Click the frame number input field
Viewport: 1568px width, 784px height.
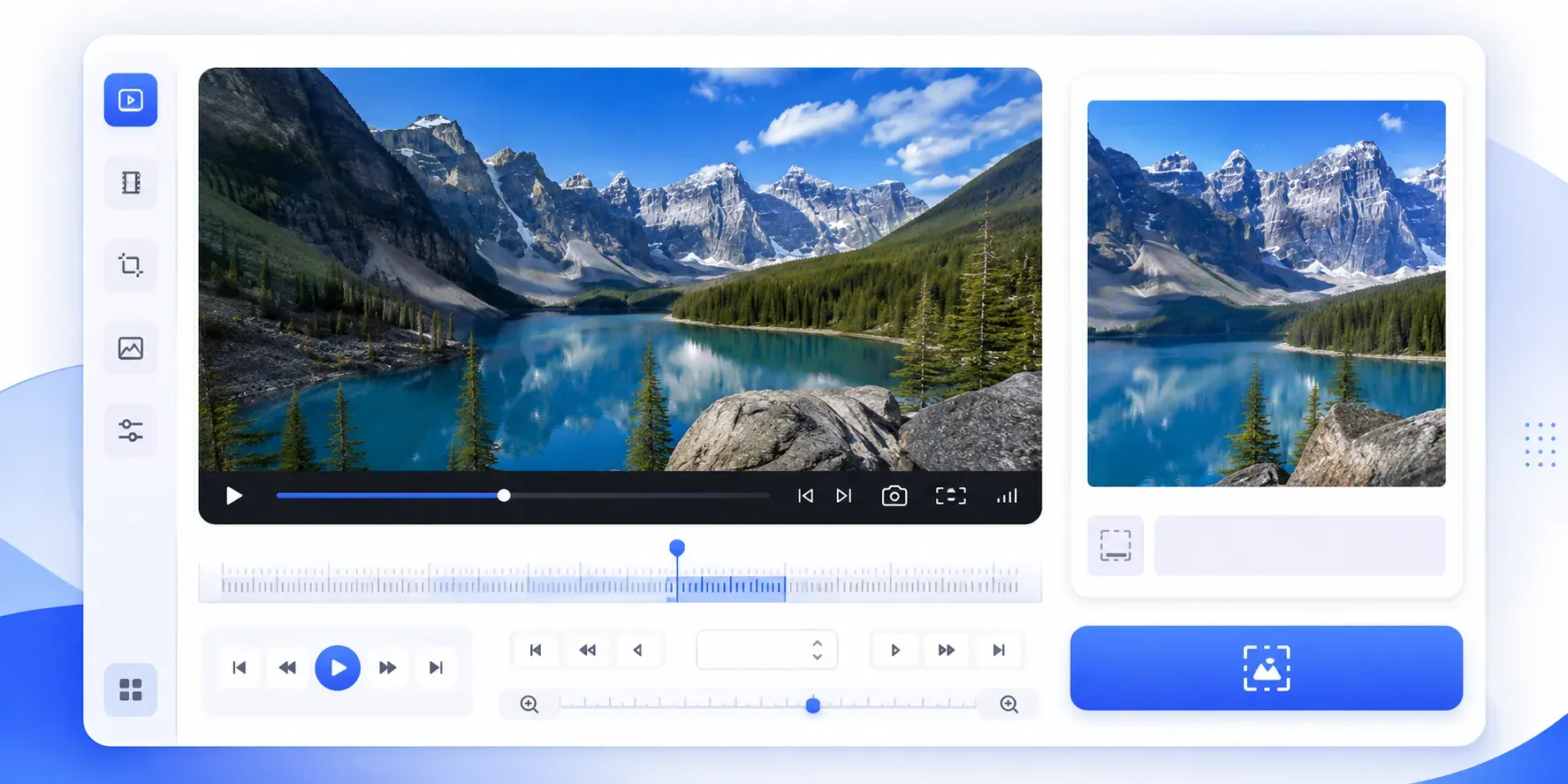tap(766, 650)
